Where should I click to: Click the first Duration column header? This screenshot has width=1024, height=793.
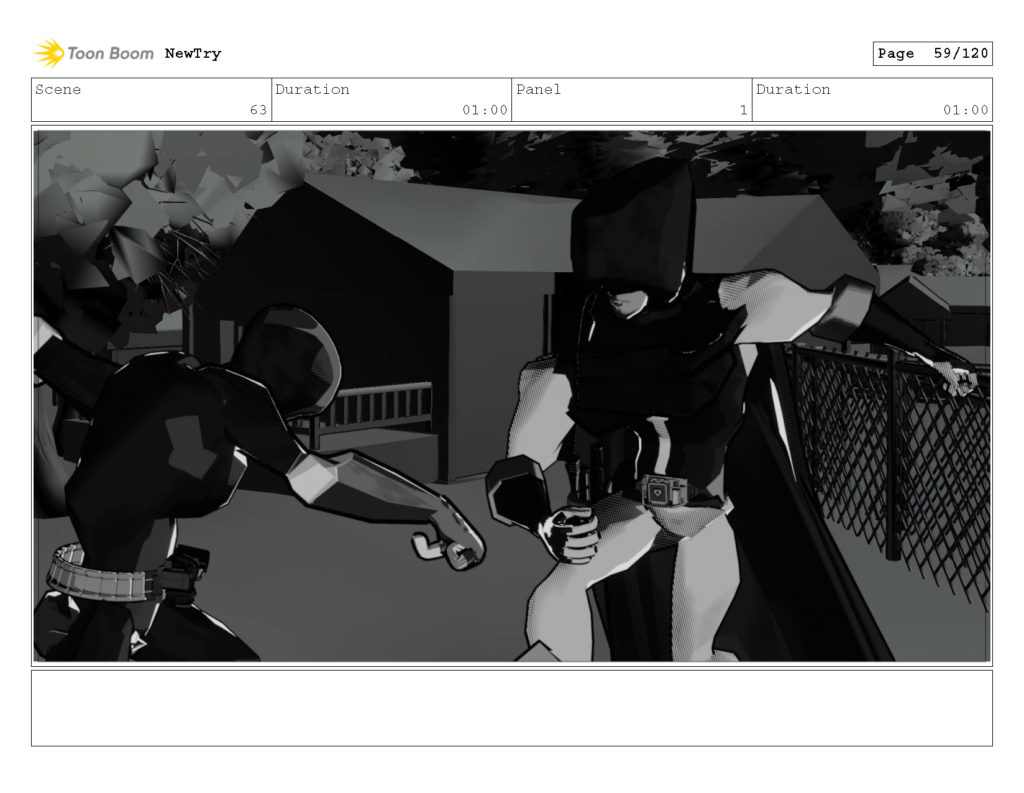click(x=313, y=90)
